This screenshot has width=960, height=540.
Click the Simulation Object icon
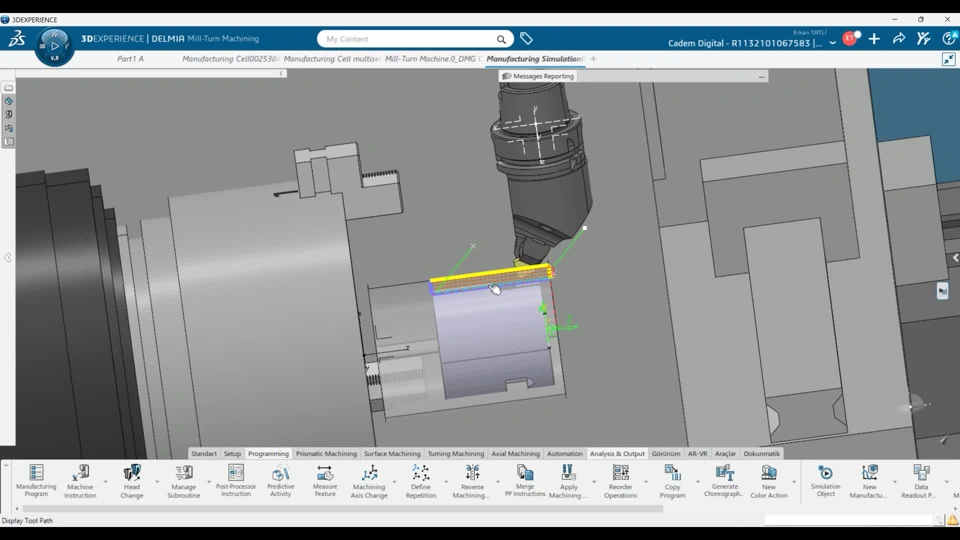pyautogui.click(x=825, y=474)
